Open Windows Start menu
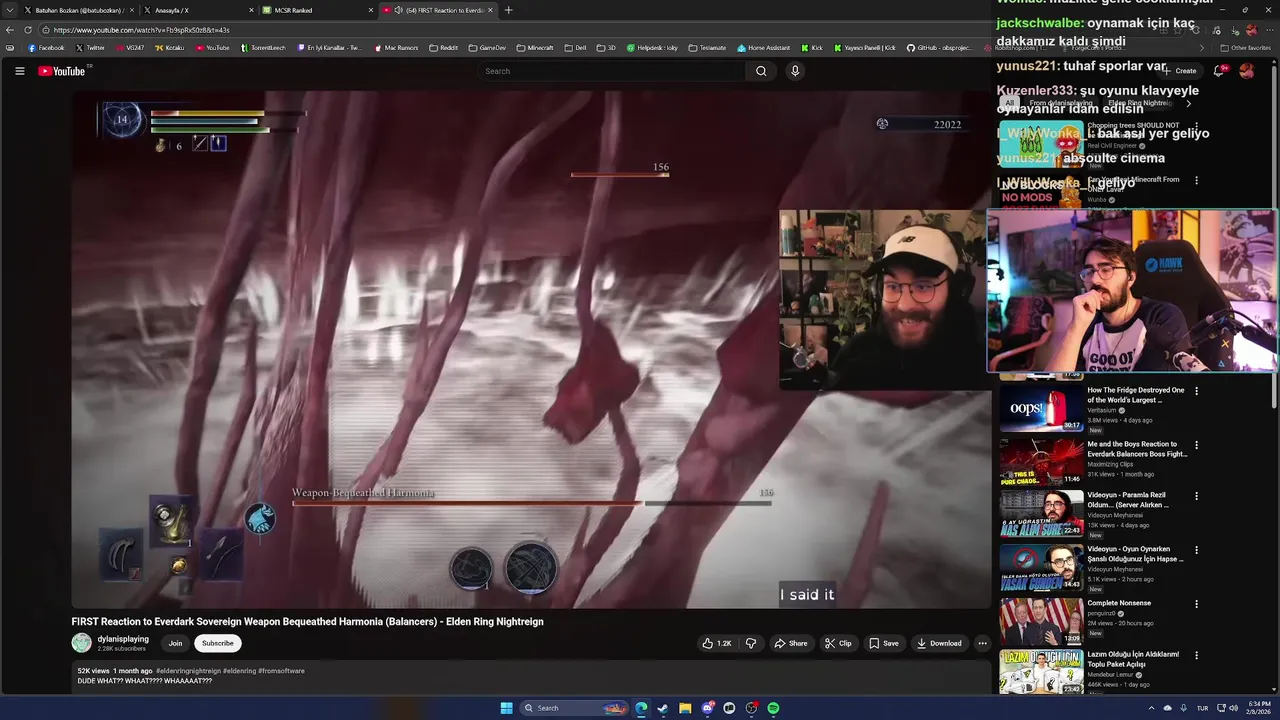 (506, 708)
